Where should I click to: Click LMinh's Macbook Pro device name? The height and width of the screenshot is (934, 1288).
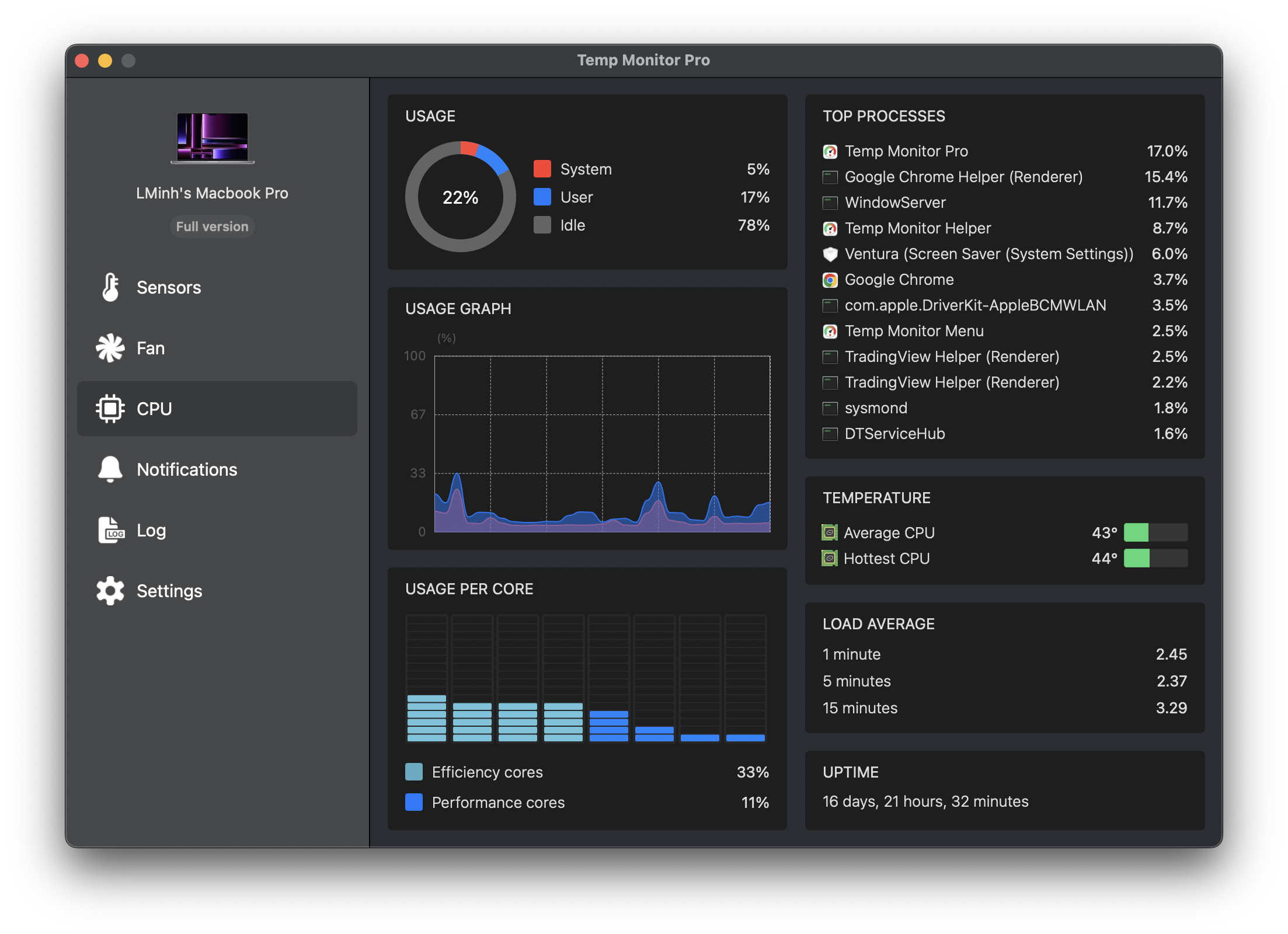(213, 193)
